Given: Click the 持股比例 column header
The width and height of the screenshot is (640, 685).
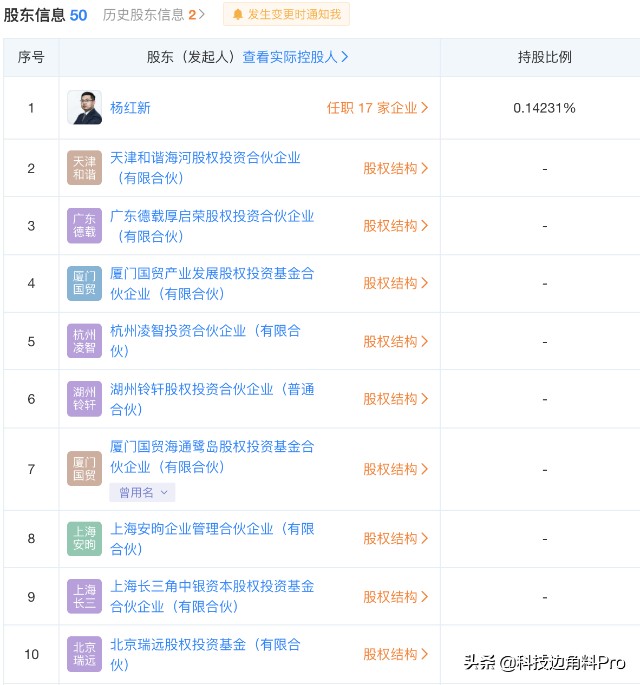Looking at the screenshot, I should click(x=544, y=57).
